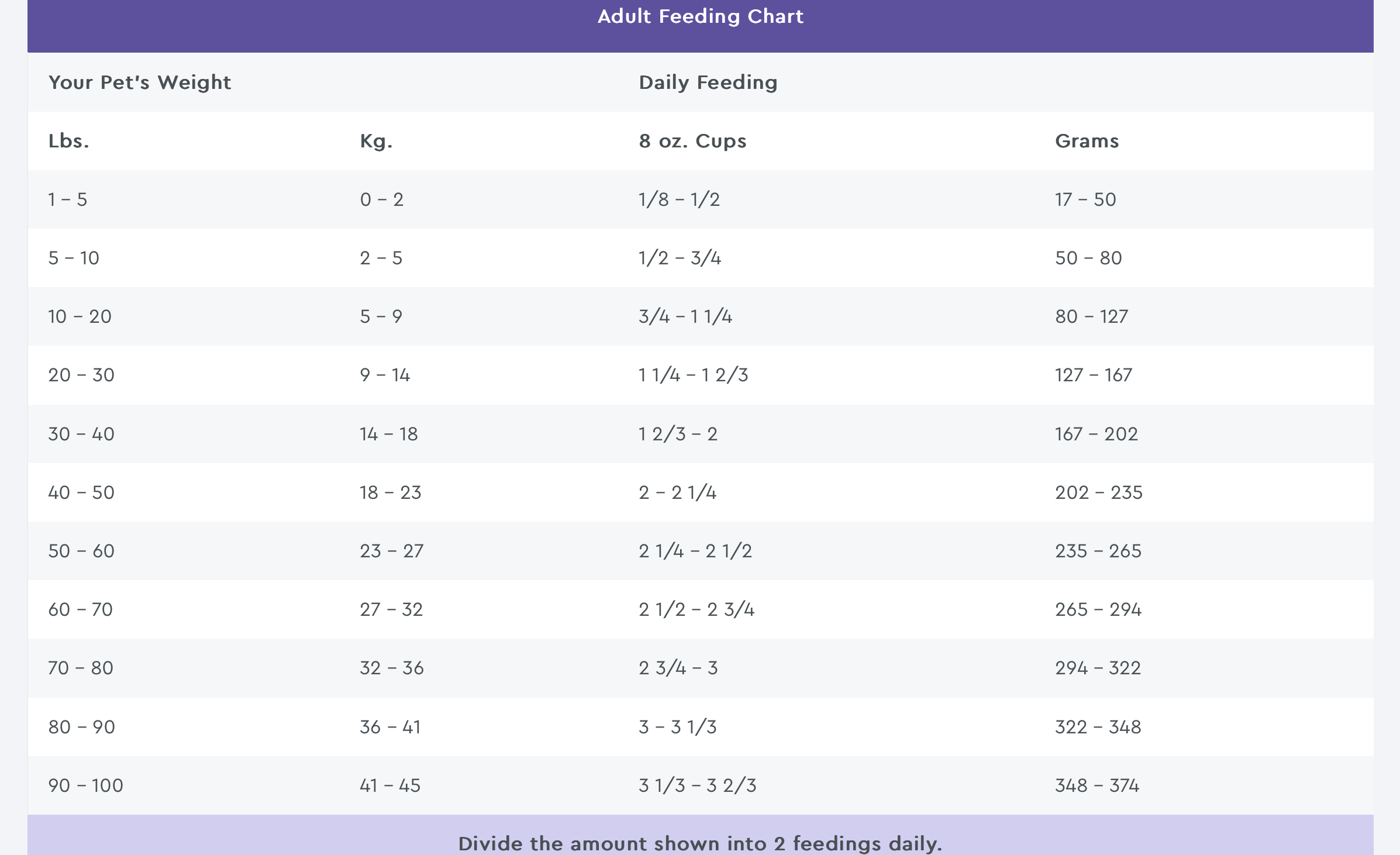The image size is (1400, 855).
Task: Click the '80 – 90' lbs weight cell
Action: 81,727
